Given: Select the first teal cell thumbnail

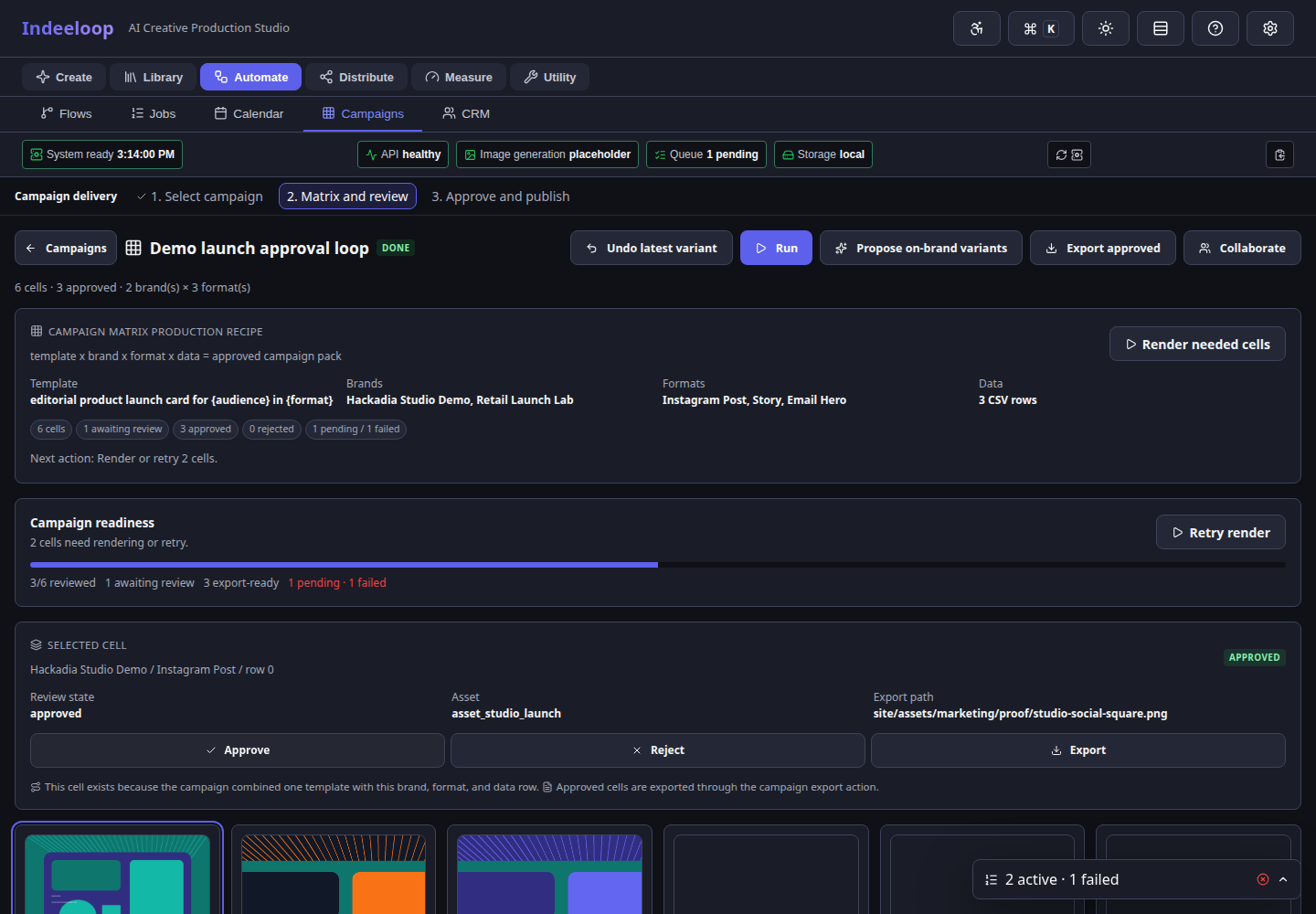Looking at the screenshot, I should 117,873.
